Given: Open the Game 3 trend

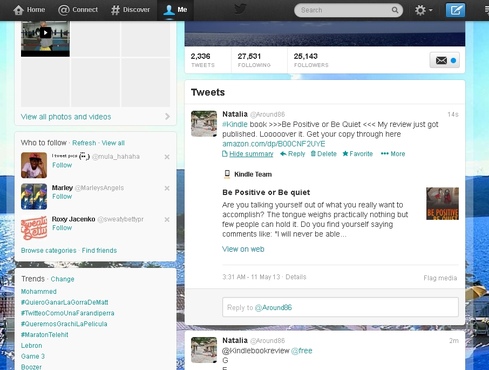Looking at the screenshot, I should (33, 356).
